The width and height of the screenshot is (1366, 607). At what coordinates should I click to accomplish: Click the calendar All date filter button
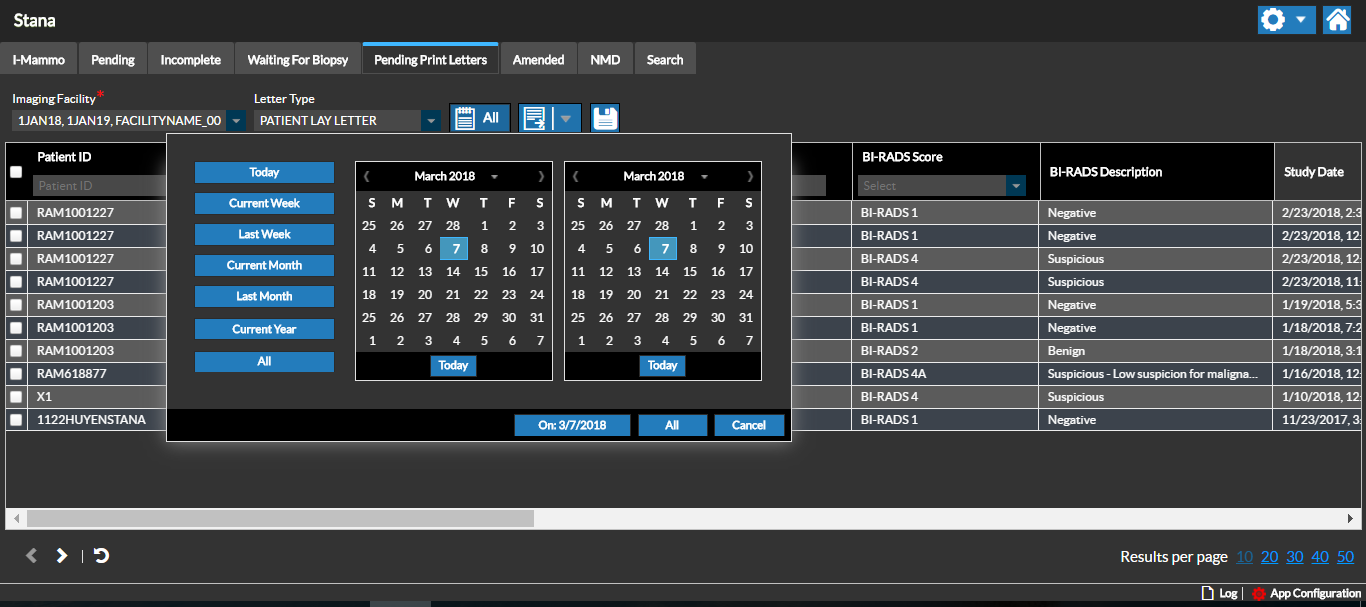(x=480, y=118)
